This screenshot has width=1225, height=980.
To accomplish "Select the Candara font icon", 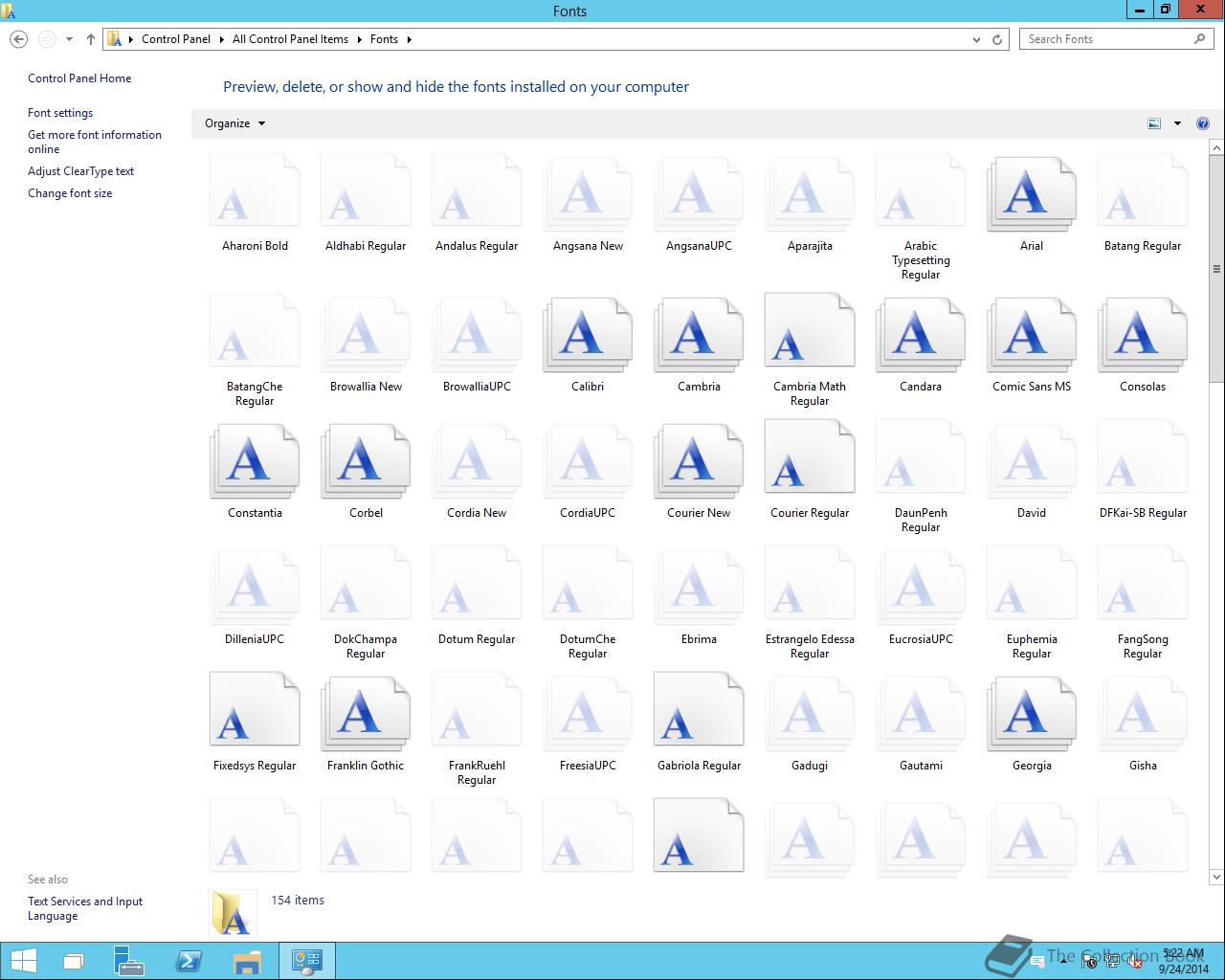I will point(921,336).
